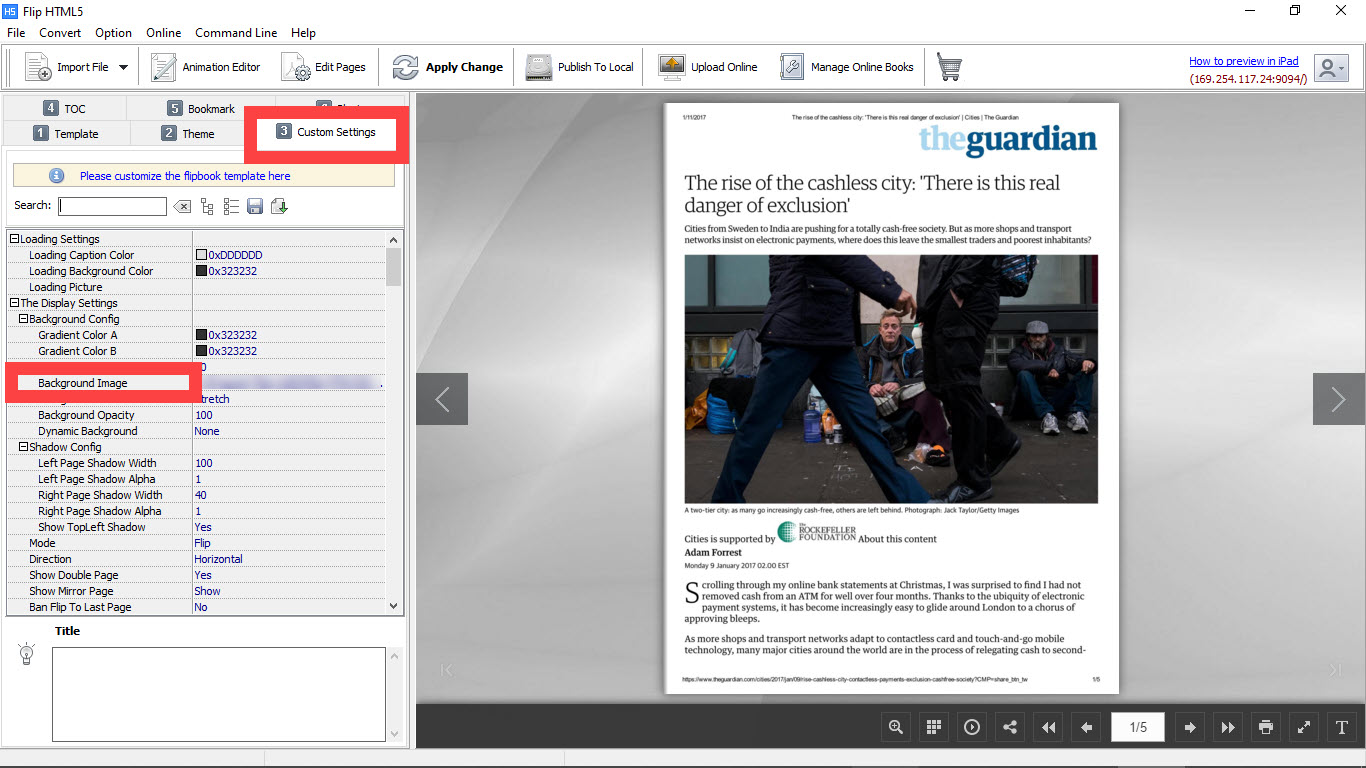Click the Dynamic Background value None
The height and width of the screenshot is (768, 1366).
(207, 431)
